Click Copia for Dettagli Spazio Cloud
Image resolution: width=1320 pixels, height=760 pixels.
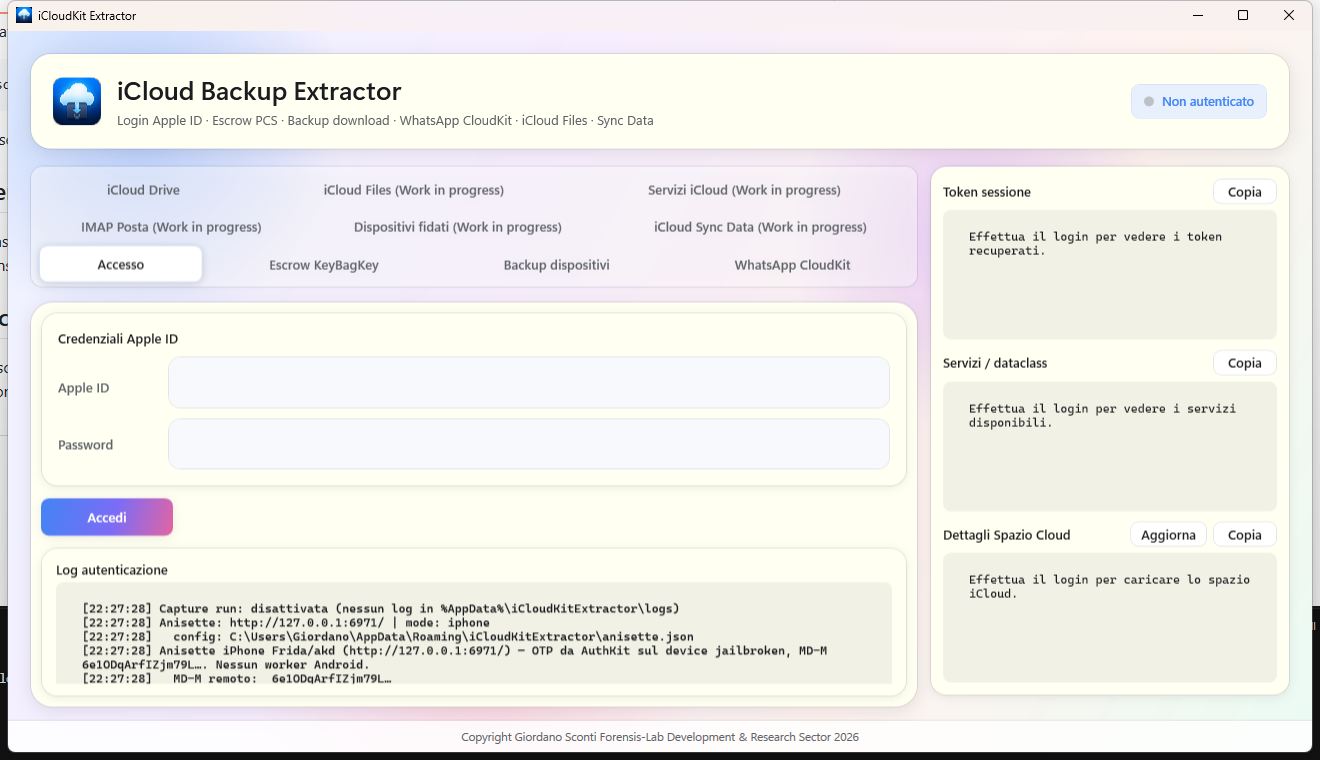click(x=1245, y=535)
